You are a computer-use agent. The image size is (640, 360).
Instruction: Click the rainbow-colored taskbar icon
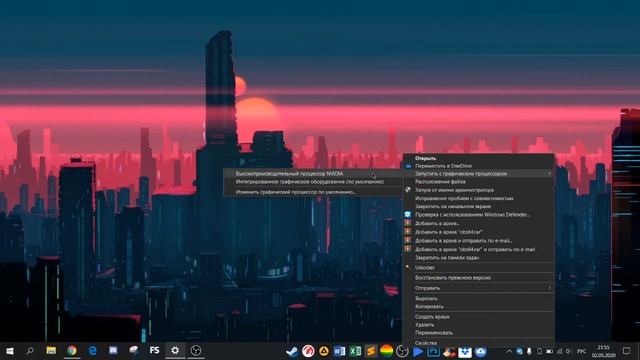click(x=387, y=351)
